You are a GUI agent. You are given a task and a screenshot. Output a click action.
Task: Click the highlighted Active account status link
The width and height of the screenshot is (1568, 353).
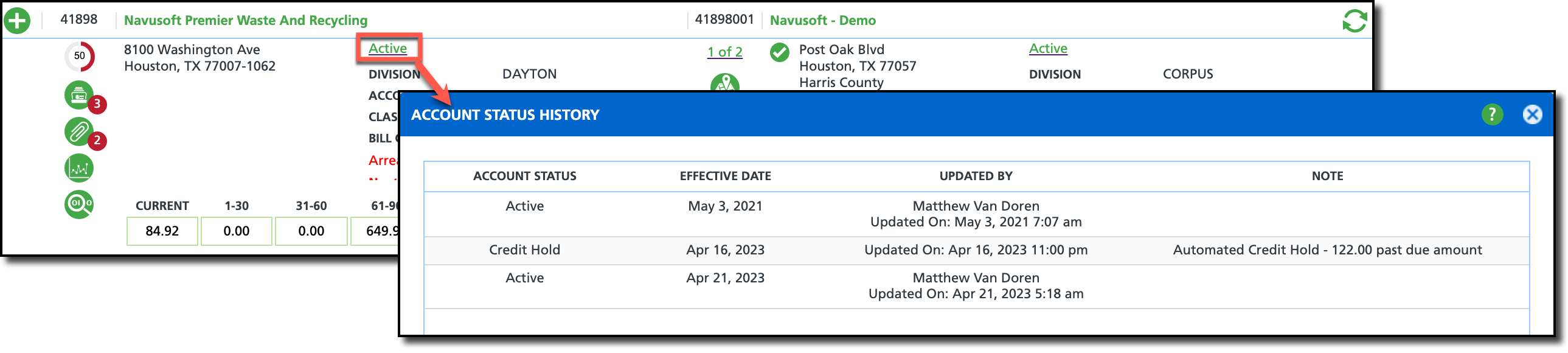click(387, 48)
